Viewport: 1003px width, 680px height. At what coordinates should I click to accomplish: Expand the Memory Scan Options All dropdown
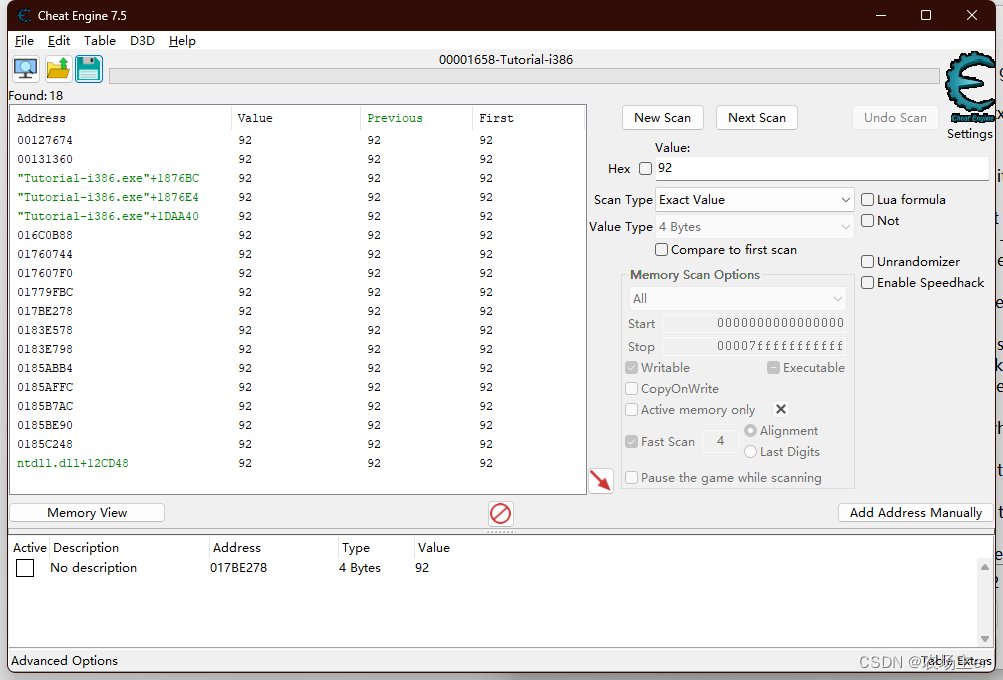point(738,299)
